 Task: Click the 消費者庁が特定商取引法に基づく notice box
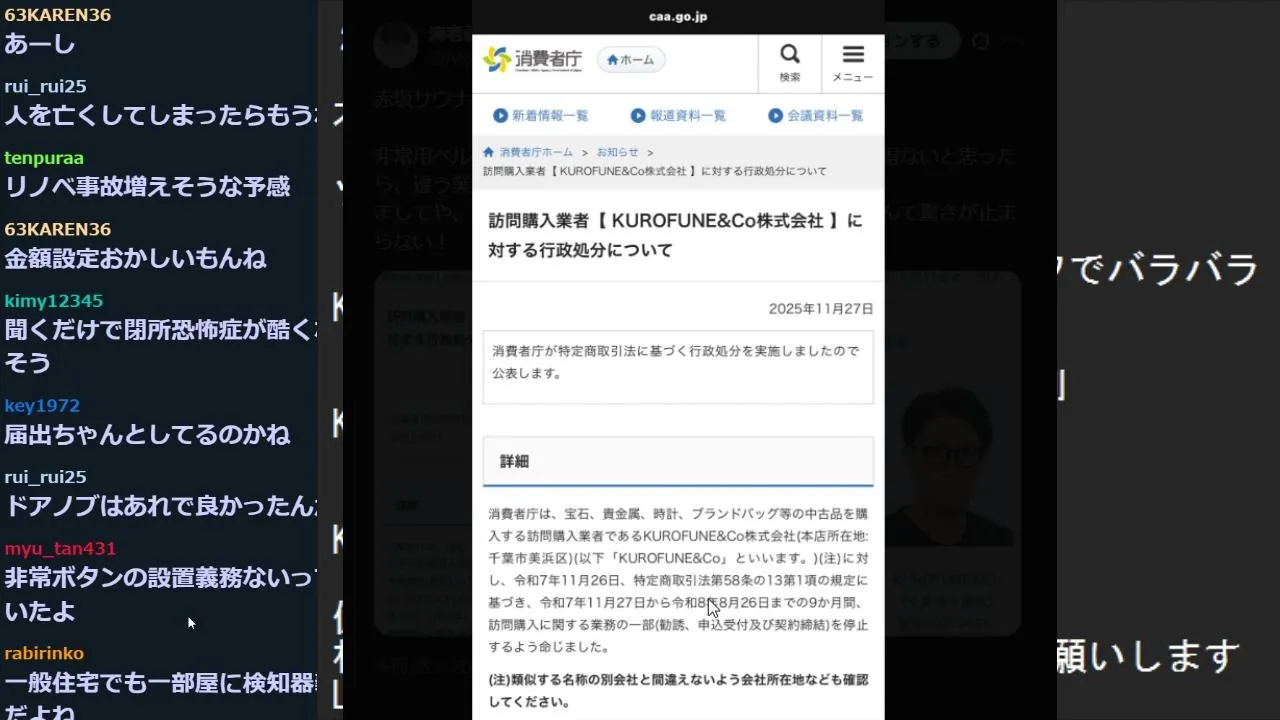click(678, 367)
